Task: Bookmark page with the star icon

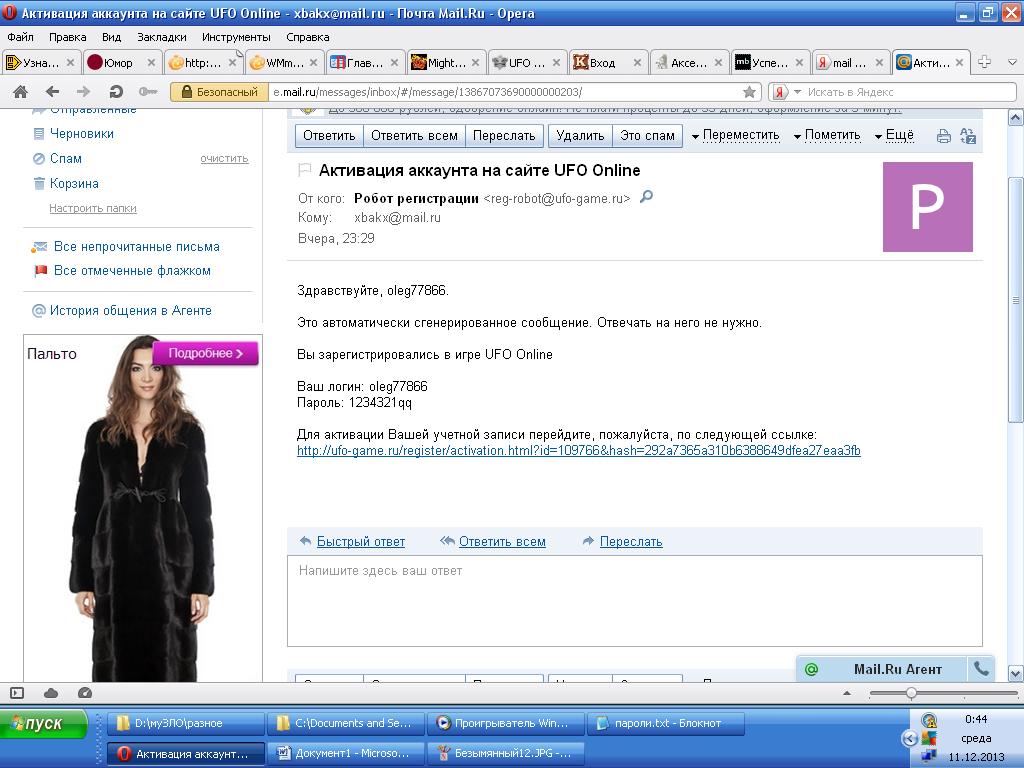Action: 750,92
